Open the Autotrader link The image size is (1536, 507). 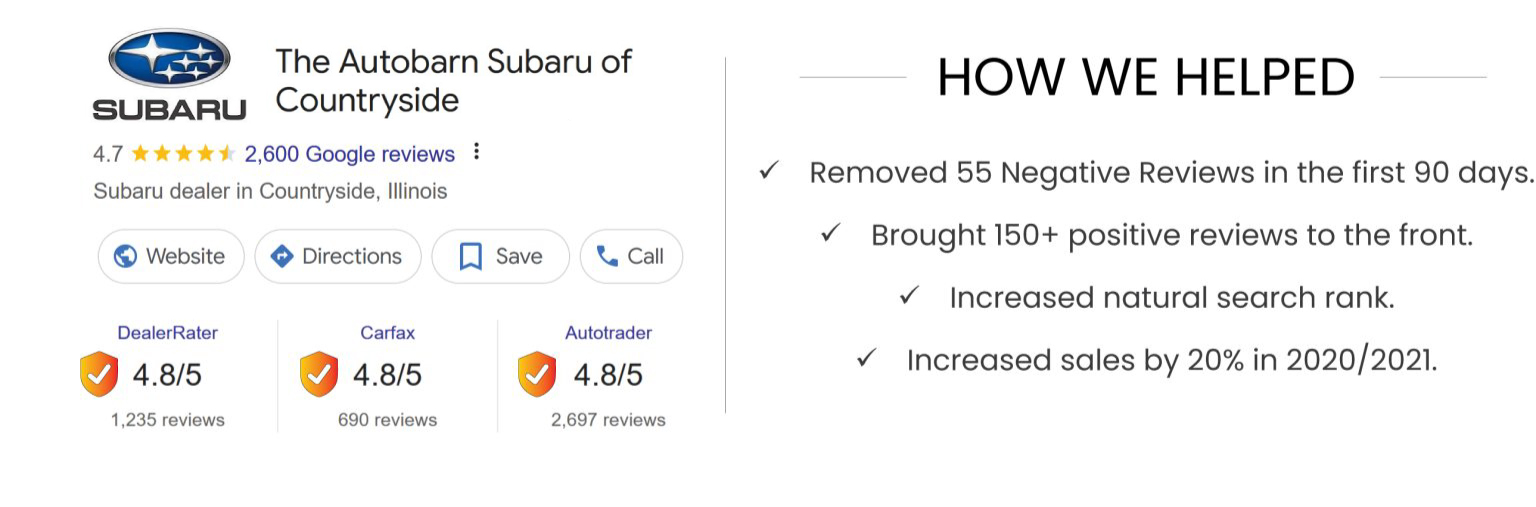point(608,333)
